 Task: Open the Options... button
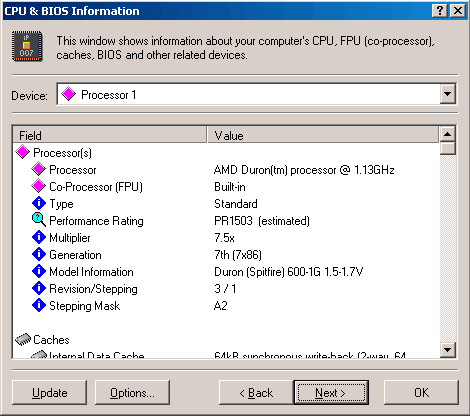point(132,393)
